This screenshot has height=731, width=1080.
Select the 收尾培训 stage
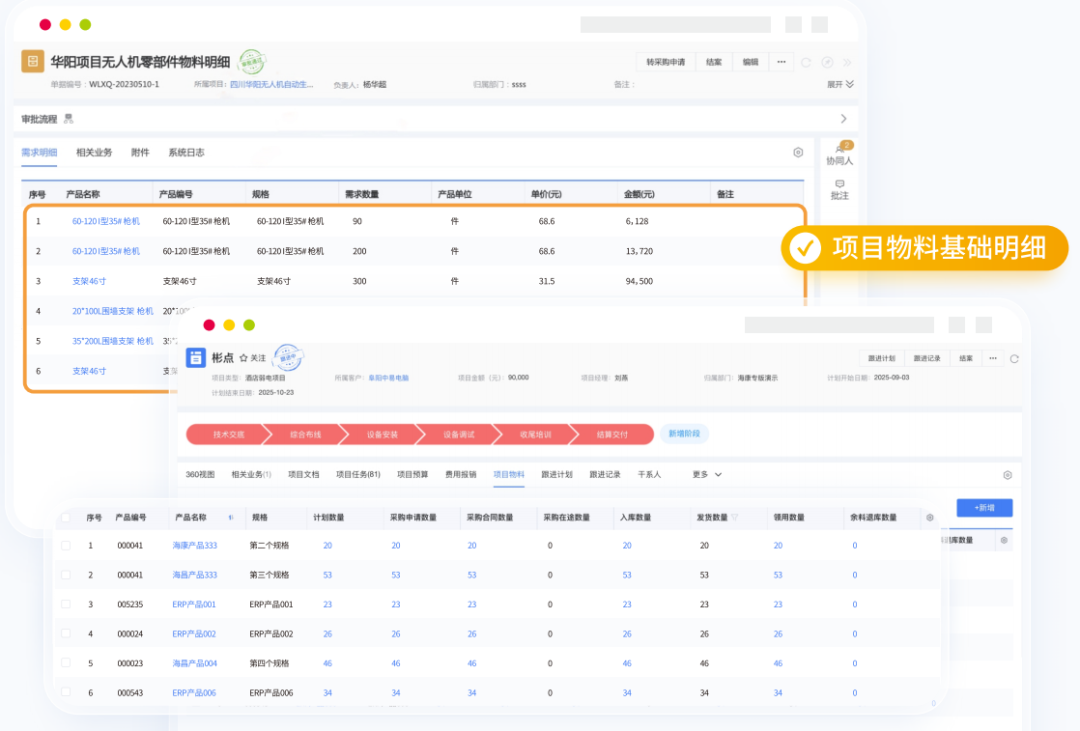click(x=535, y=434)
